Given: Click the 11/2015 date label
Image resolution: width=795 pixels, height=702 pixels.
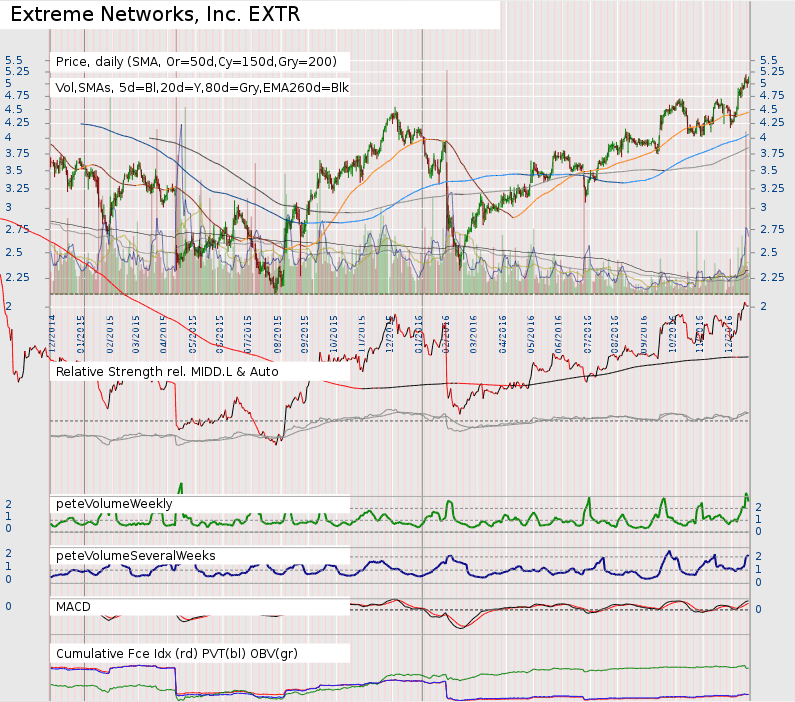Looking at the screenshot, I should [x=362, y=335].
